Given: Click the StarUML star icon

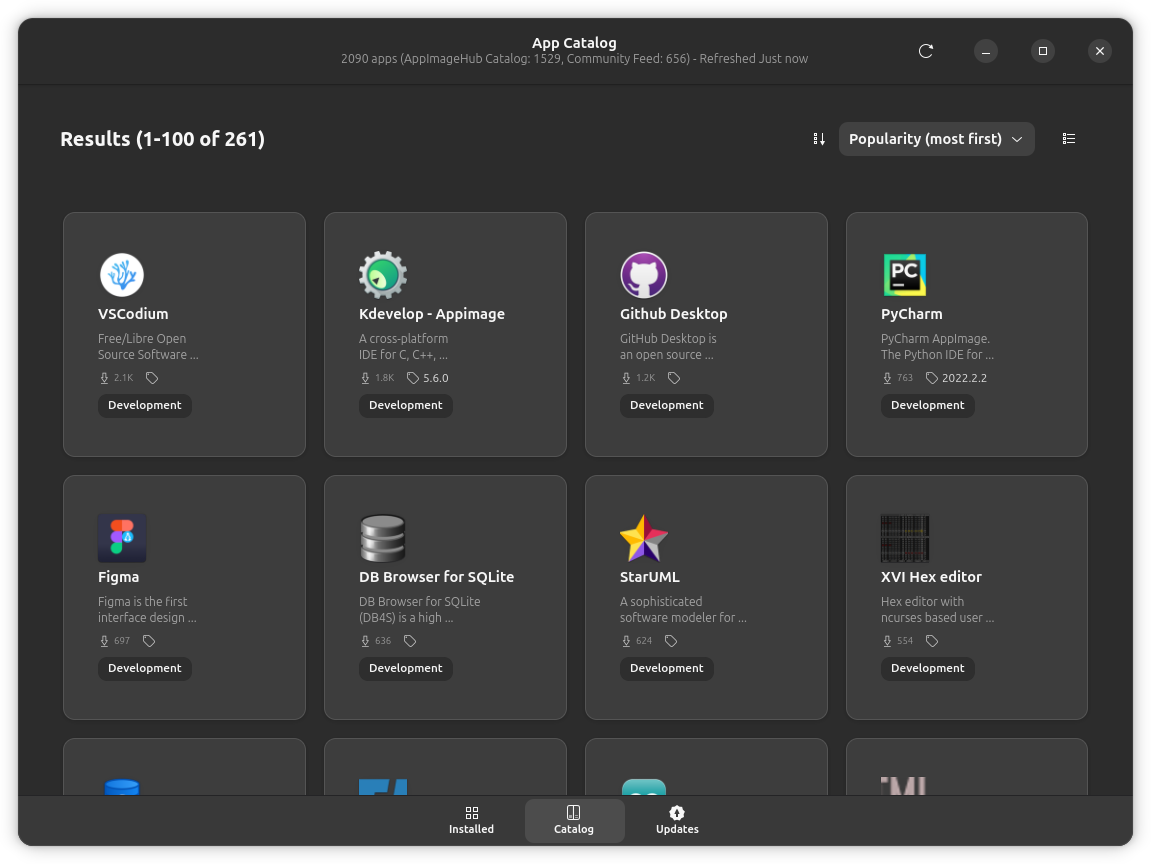Looking at the screenshot, I should click(x=644, y=538).
